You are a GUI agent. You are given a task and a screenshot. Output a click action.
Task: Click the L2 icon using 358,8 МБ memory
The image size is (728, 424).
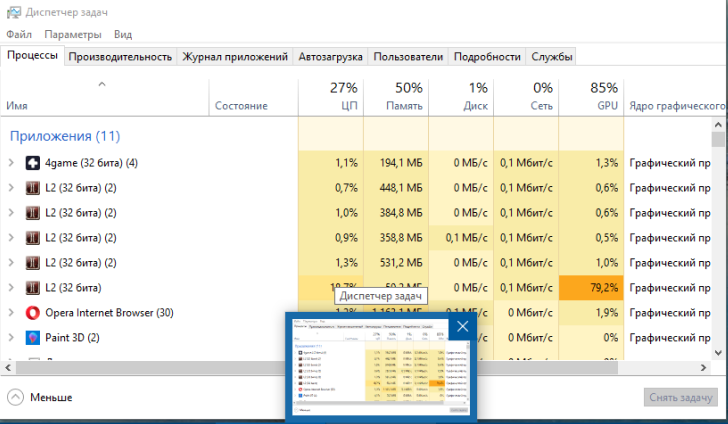pos(33,238)
